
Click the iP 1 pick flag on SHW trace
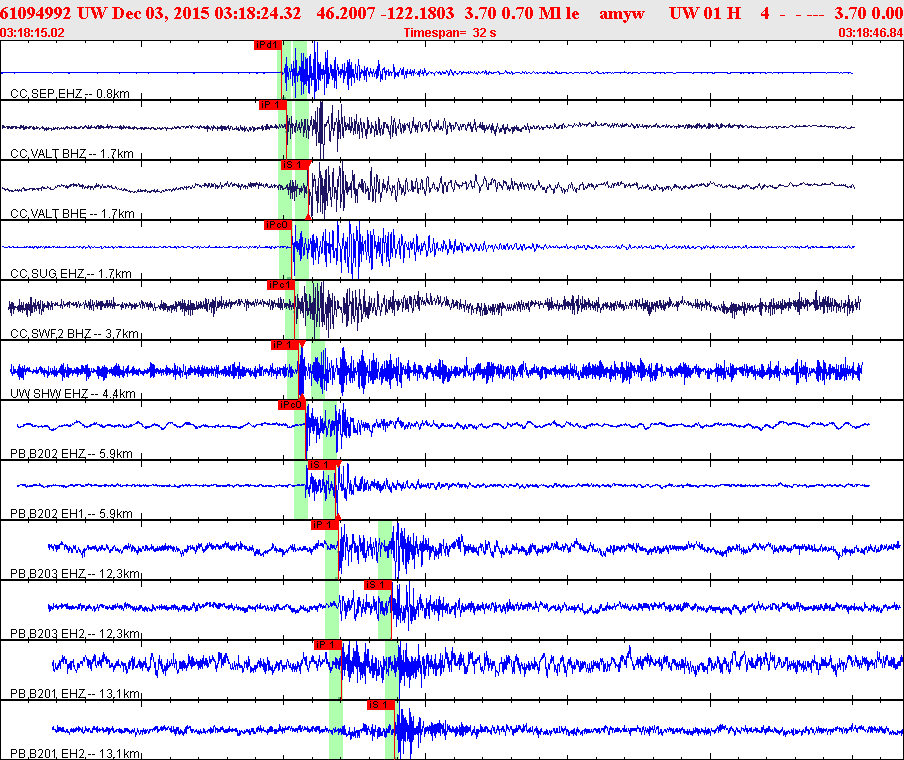pyautogui.click(x=286, y=345)
